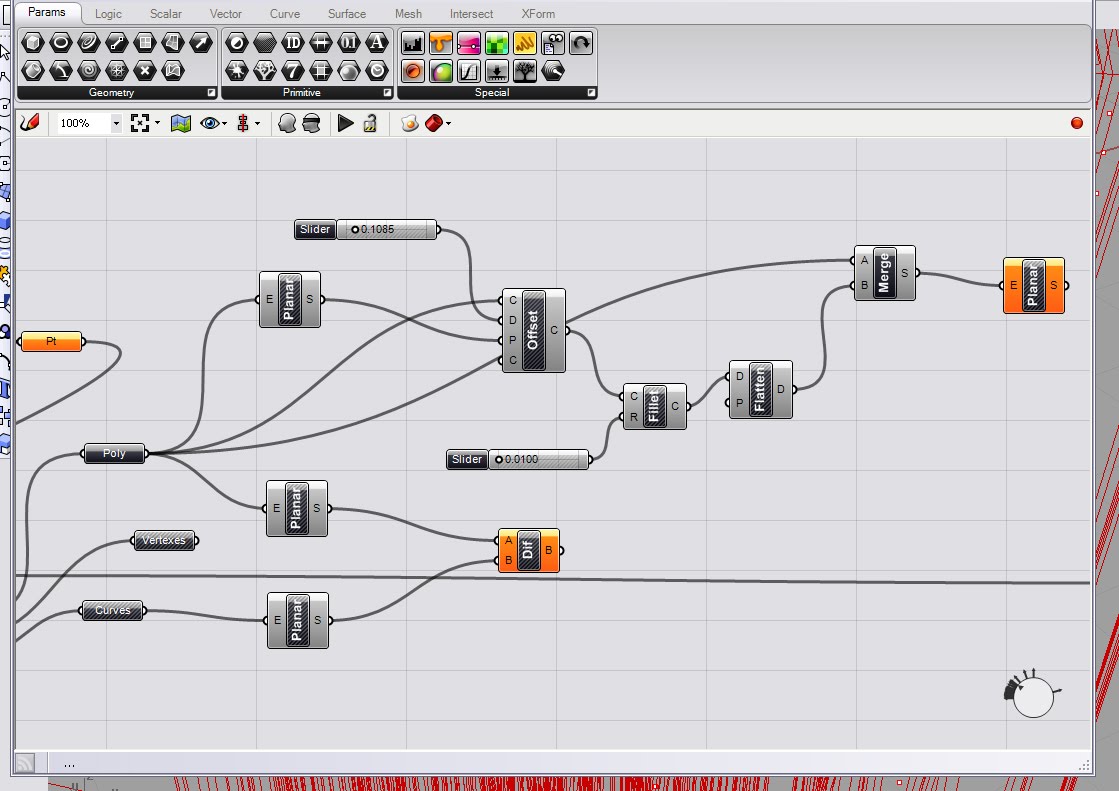Click the slider showing 0.1085

(x=367, y=229)
